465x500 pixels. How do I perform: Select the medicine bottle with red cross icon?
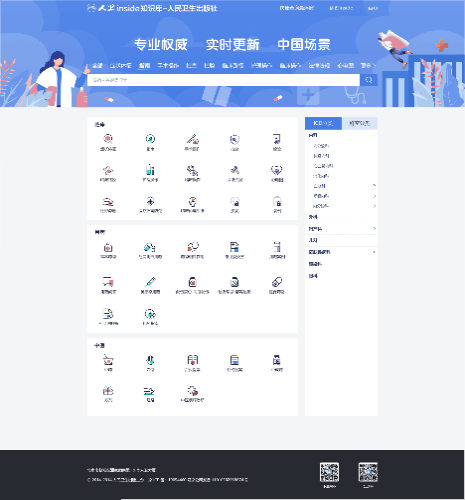point(192,282)
